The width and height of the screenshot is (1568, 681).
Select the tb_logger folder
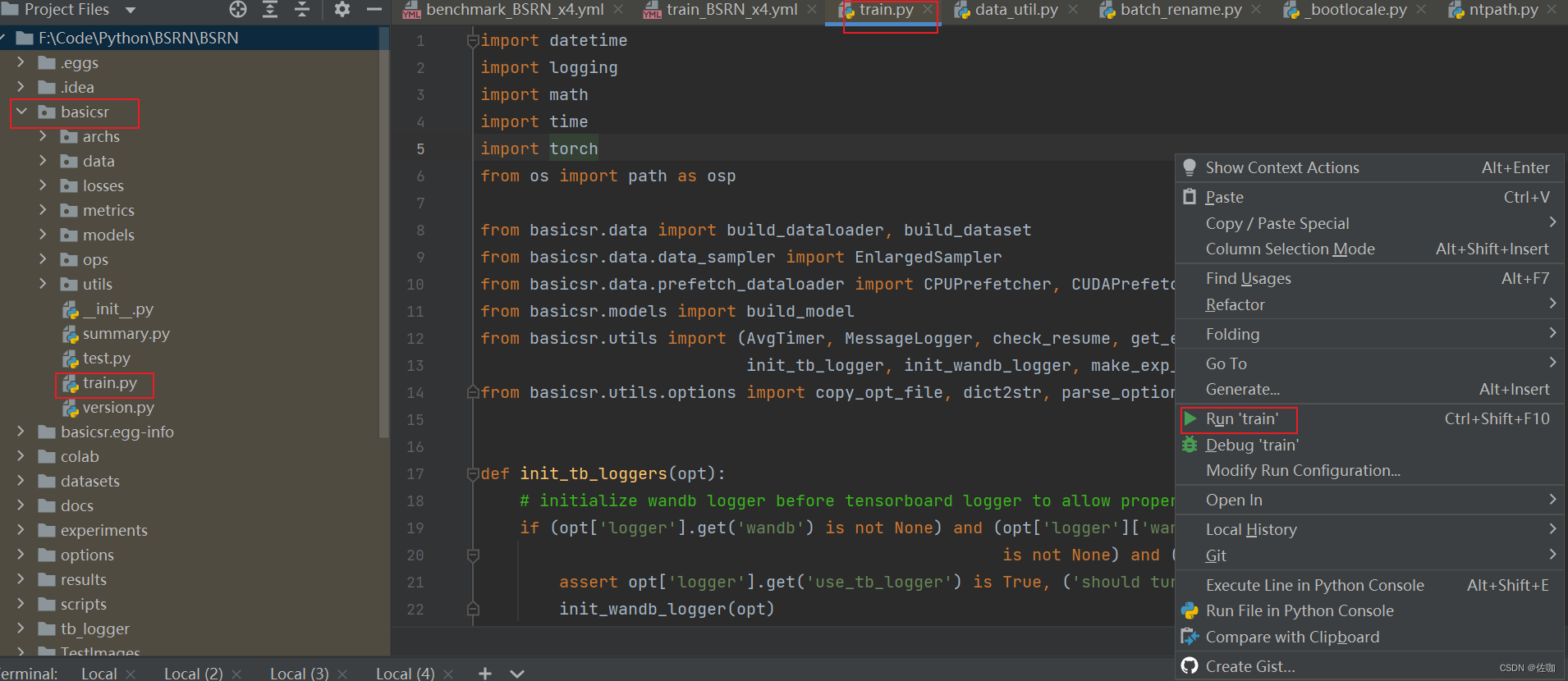pyautogui.click(x=94, y=629)
